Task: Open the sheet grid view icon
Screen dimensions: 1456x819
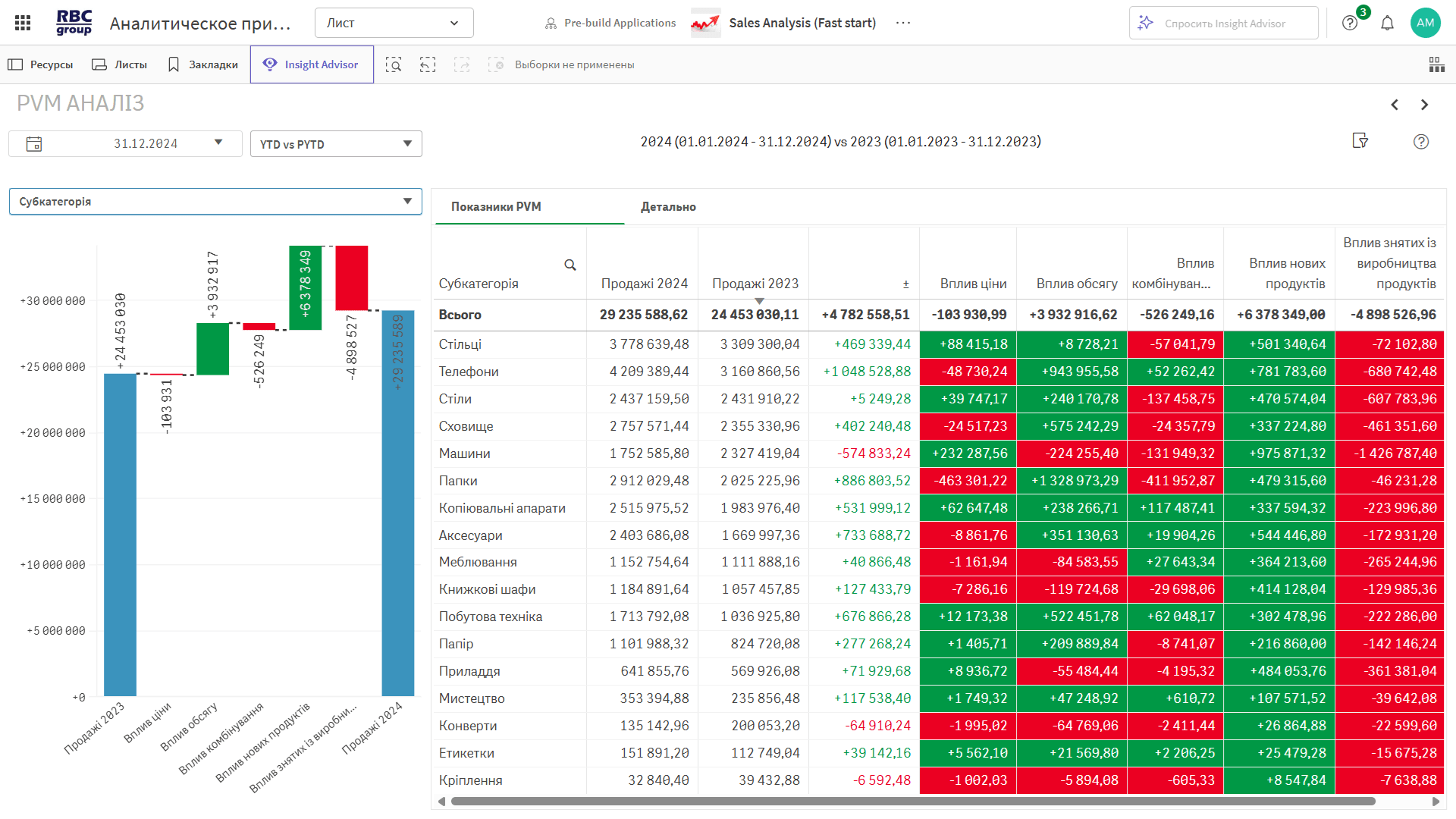Action: point(1436,64)
